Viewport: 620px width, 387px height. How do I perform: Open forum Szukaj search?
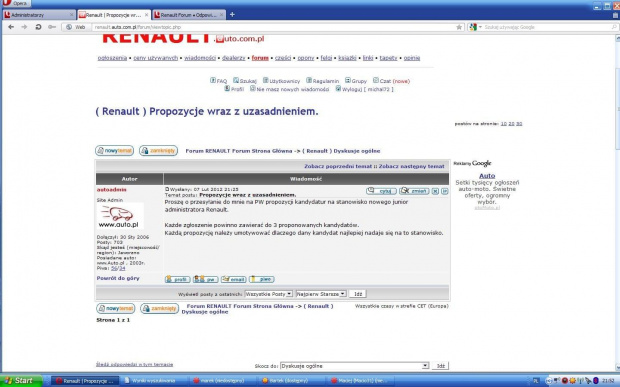tap(245, 81)
